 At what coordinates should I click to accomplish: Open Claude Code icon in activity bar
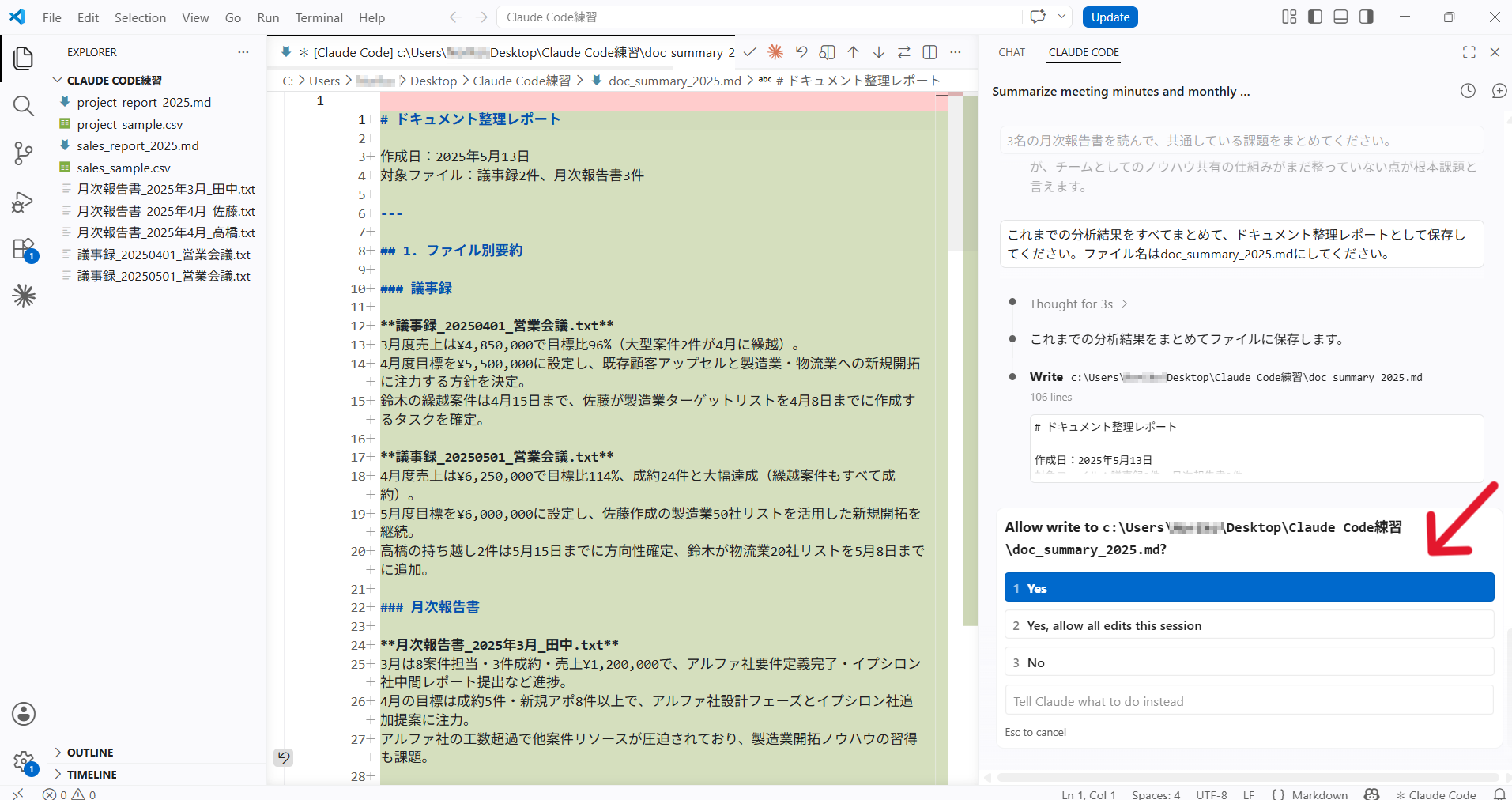[24, 296]
